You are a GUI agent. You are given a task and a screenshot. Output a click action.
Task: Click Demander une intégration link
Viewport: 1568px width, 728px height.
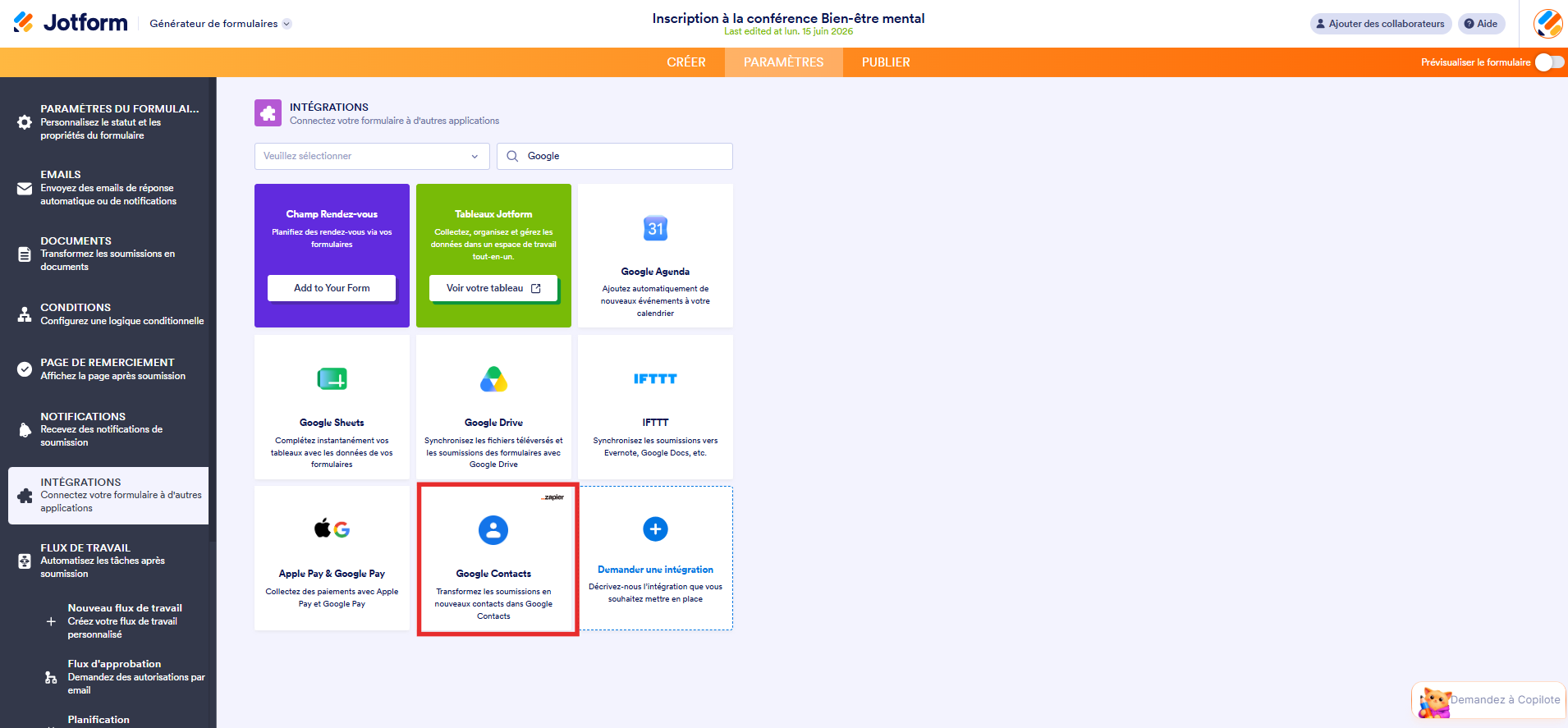coord(655,570)
